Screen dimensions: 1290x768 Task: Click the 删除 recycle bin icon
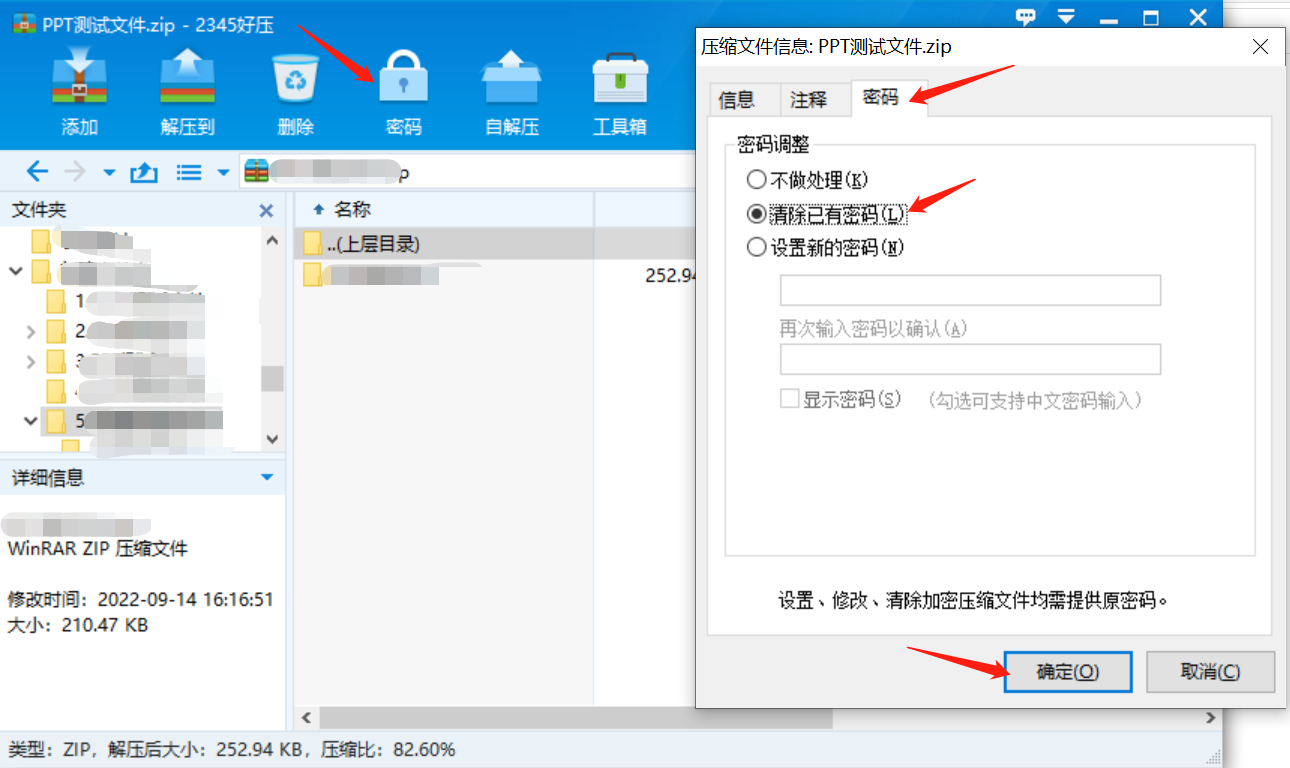pos(296,79)
